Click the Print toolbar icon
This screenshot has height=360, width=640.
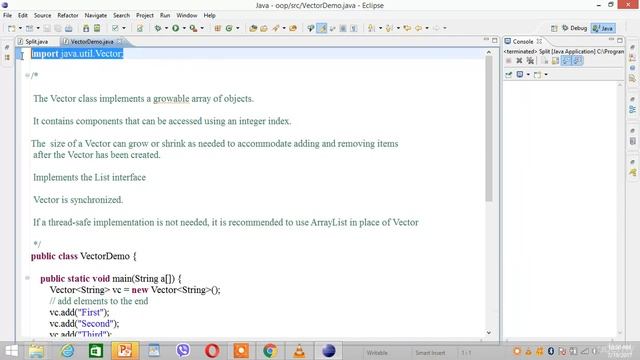click(69, 28)
